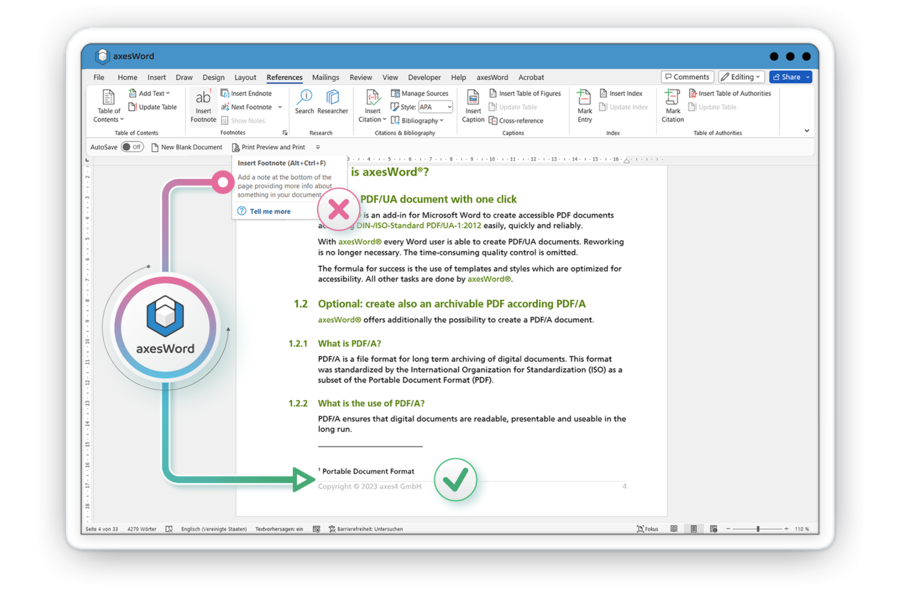
Task: Click the word count showing 4279 words
Action: (x=142, y=529)
